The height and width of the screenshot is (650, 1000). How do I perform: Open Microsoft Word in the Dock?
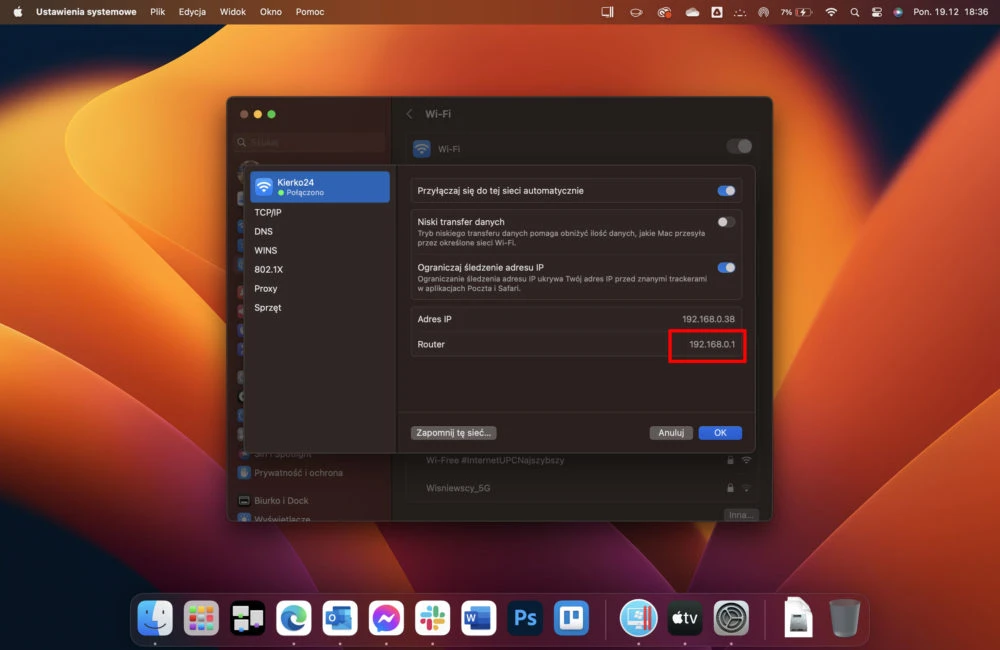click(x=478, y=617)
